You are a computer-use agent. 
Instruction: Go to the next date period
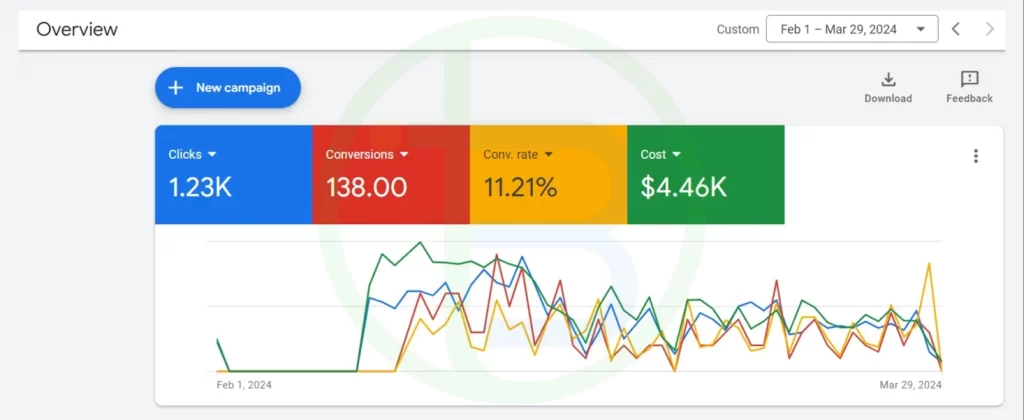point(990,29)
